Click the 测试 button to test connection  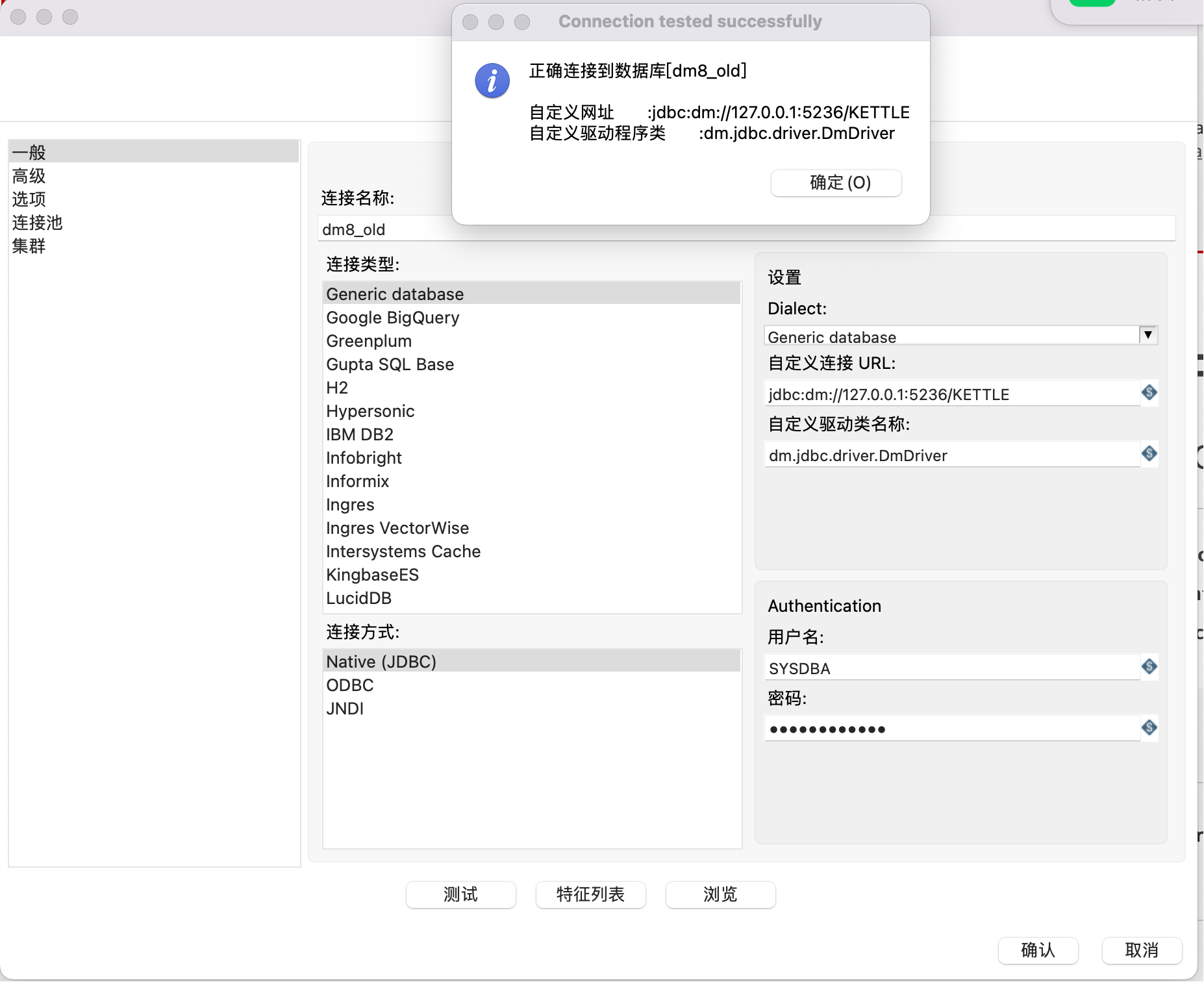[x=460, y=894]
